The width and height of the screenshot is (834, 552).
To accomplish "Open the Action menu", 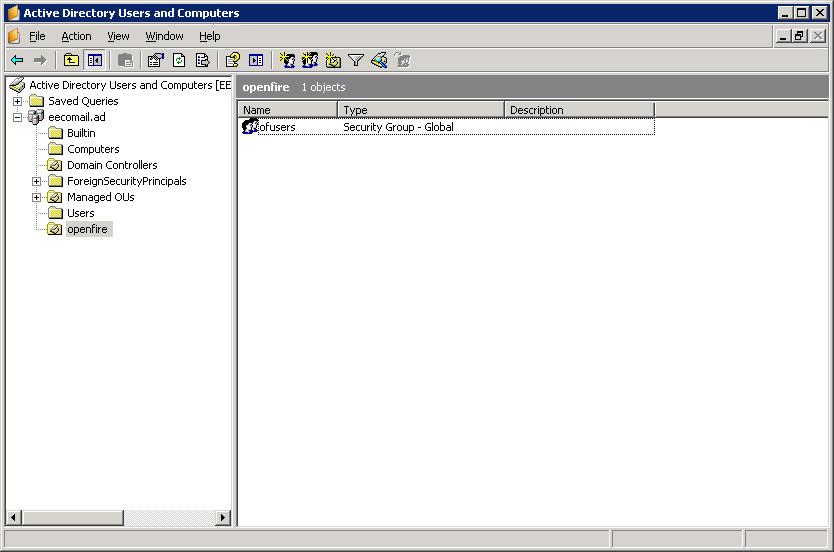I will [76, 36].
